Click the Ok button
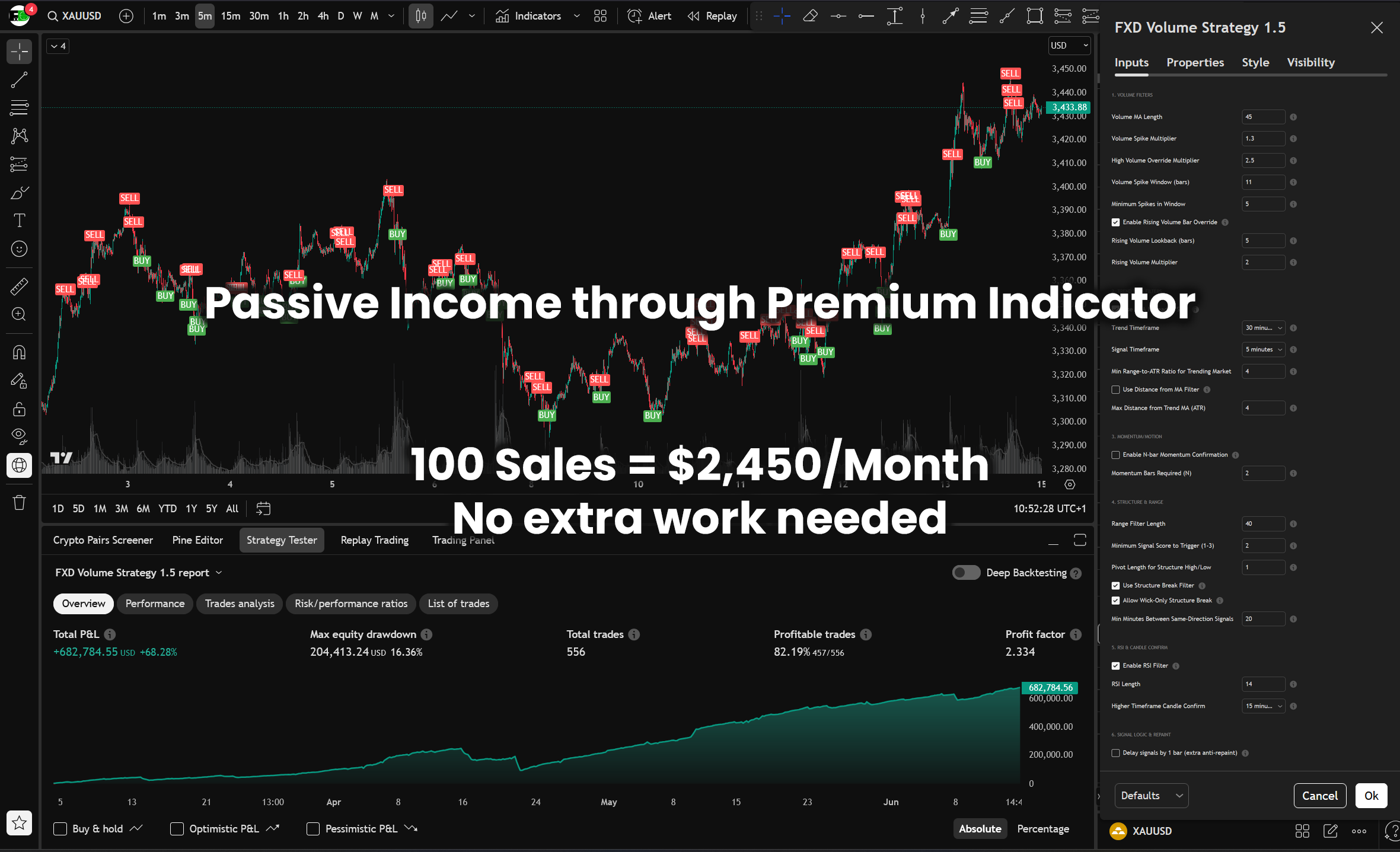Screen dimensions: 1400x852 click(x=1371, y=796)
